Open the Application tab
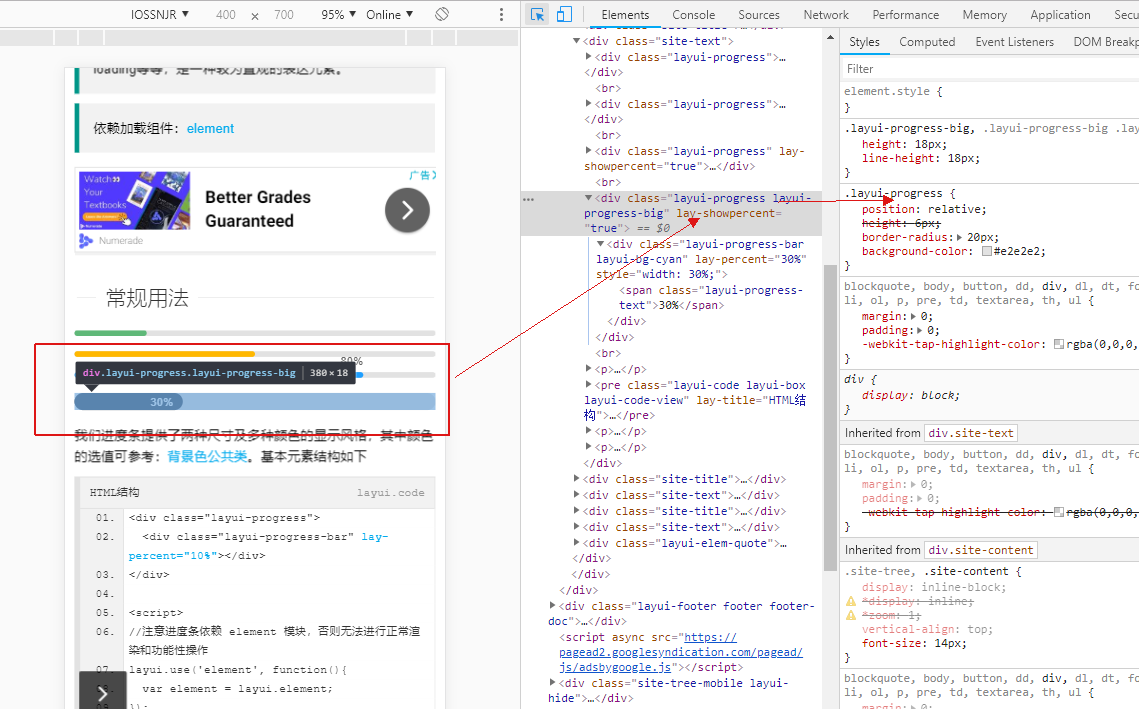 tap(1060, 15)
